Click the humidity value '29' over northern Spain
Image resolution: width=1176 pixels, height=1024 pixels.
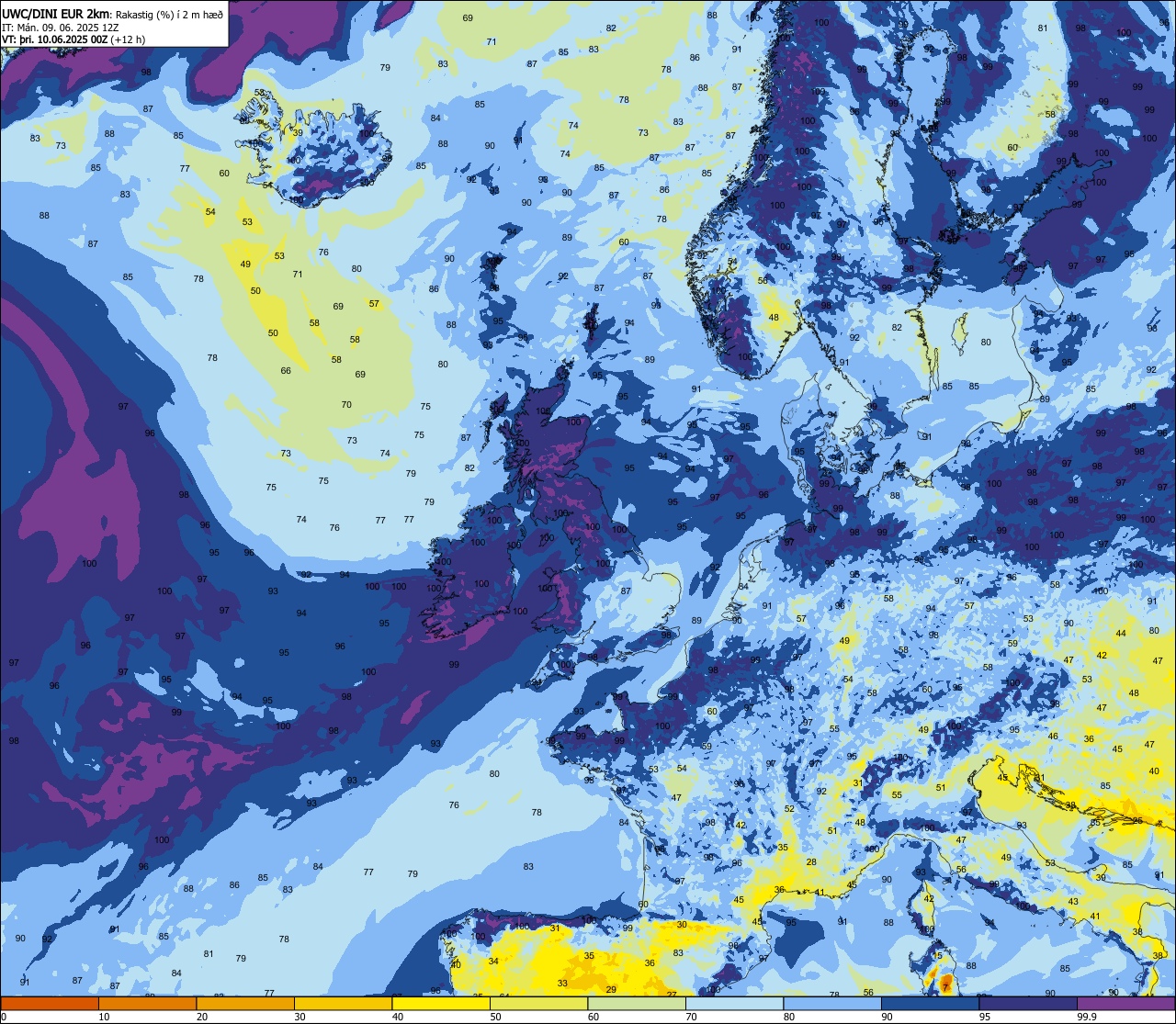point(611,989)
